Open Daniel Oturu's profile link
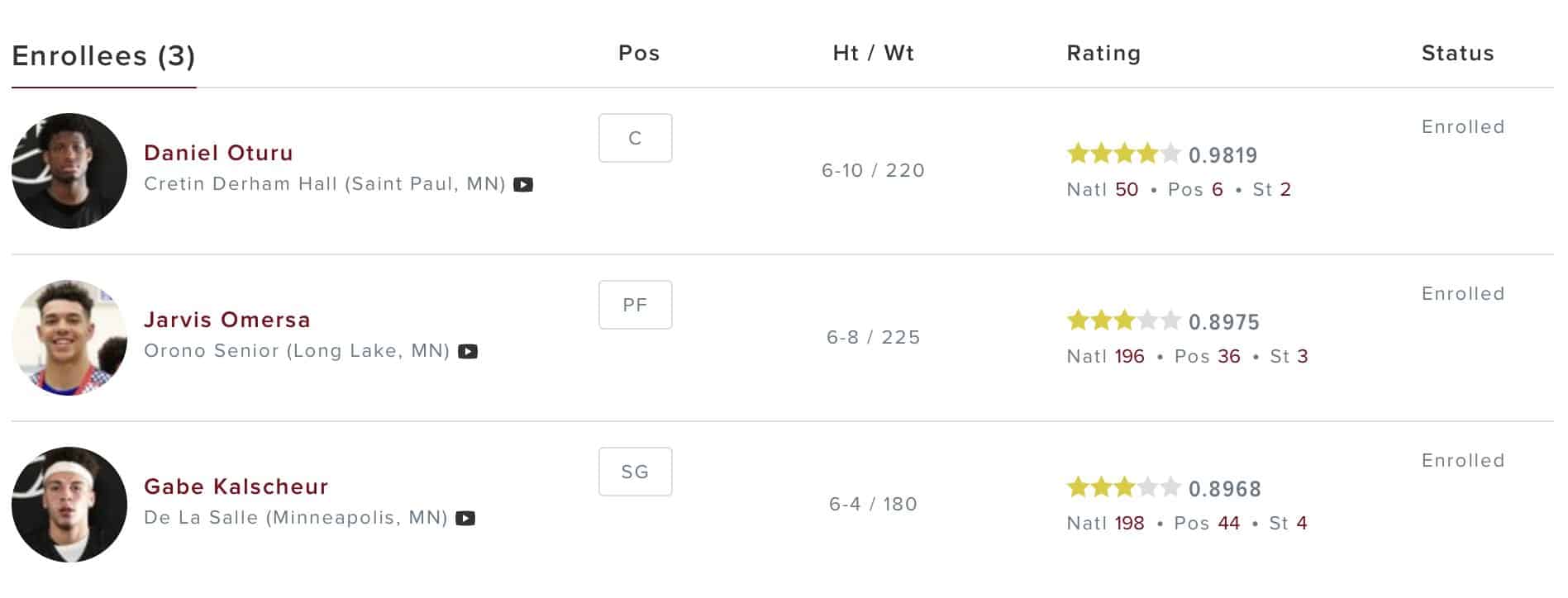Screen dimensions: 1568x598 [218, 153]
